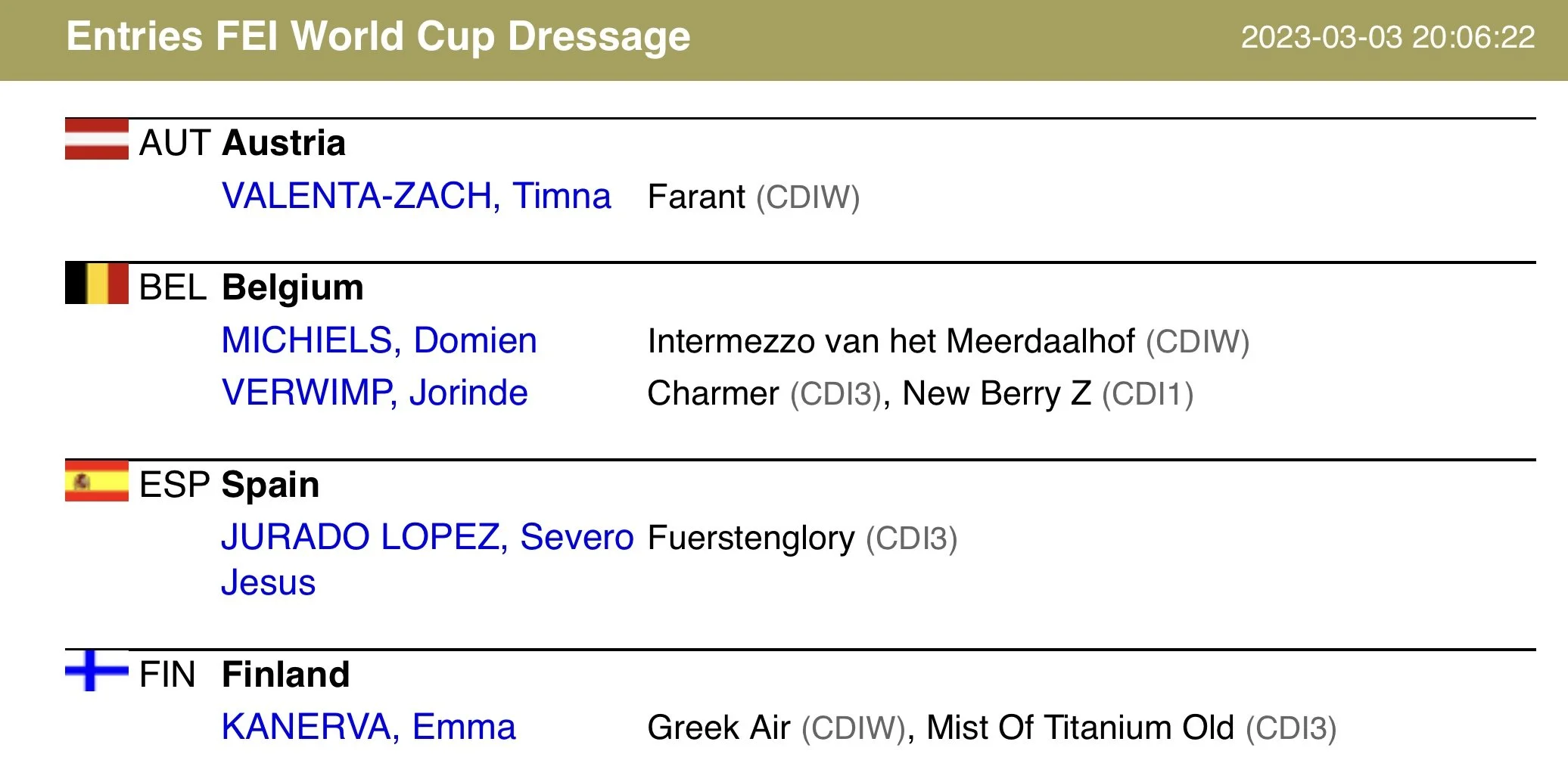Image resolution: width=1568 pixels, height=779 pixels.
Task: Open rider MICHIELS, Domien link
Action: (x=379, y=340)
